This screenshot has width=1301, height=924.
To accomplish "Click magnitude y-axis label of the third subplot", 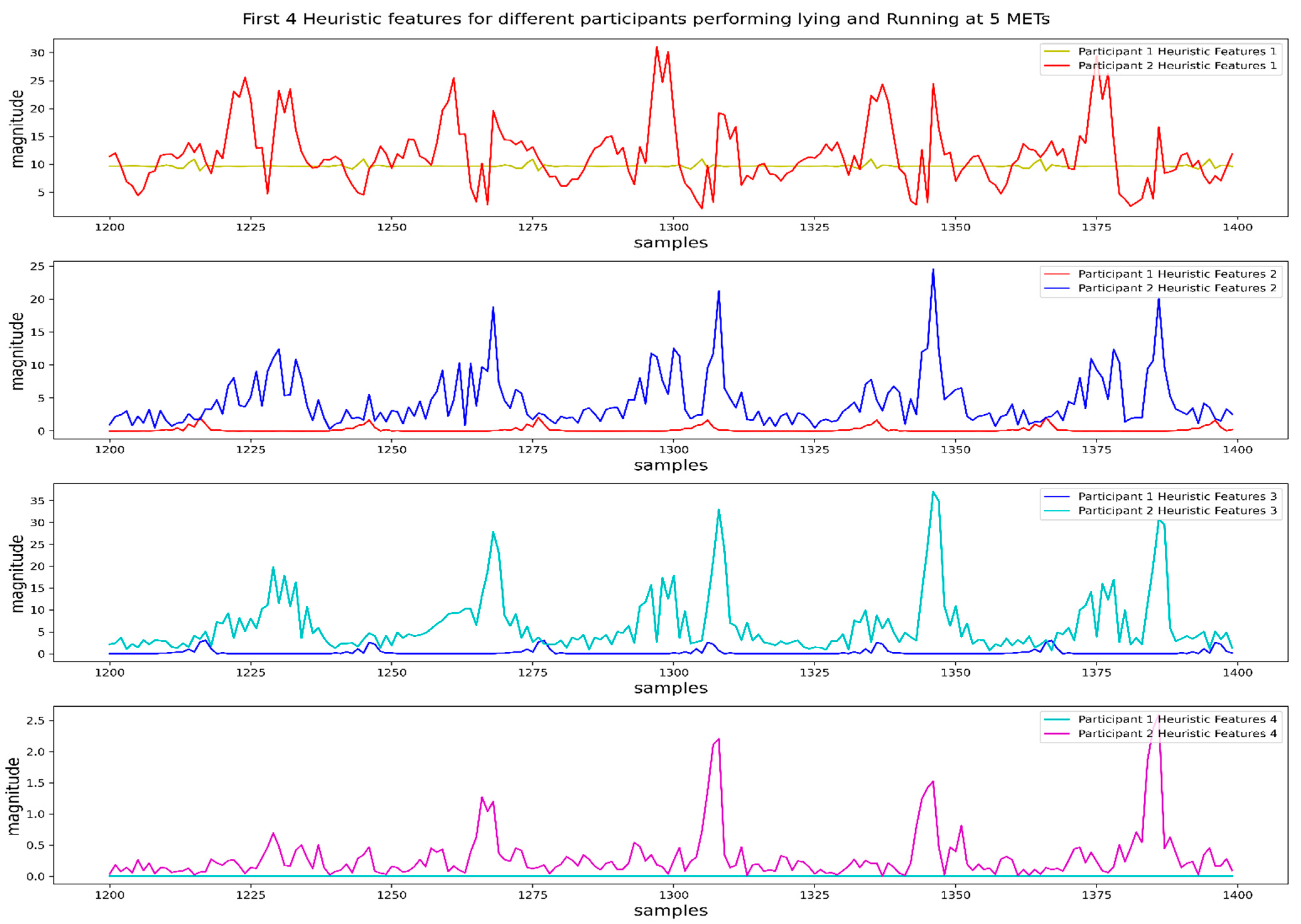I will [17, 573].
